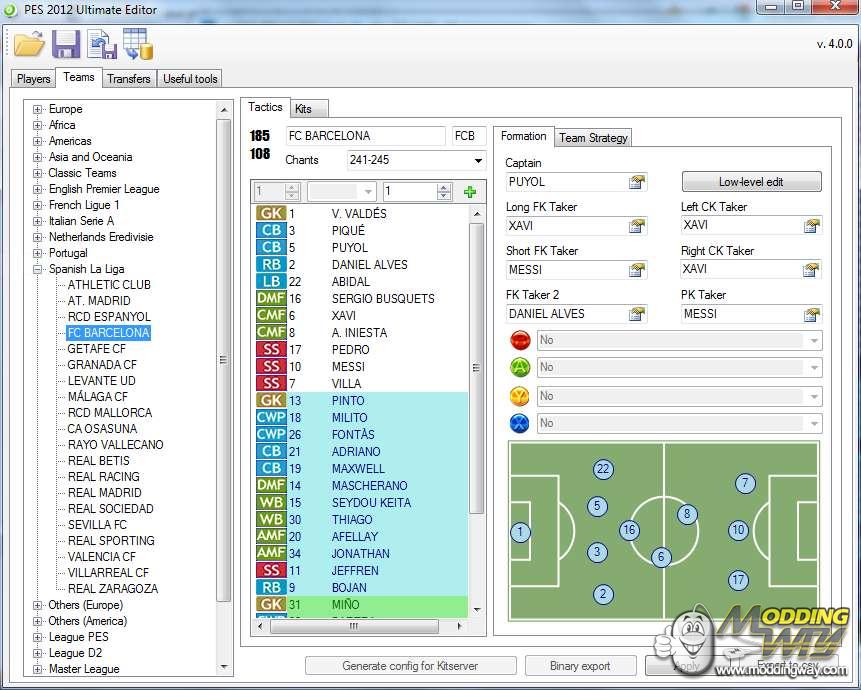Open the Chants dropdown
Image resolution: width=861 pixels, height=690 pixels.
coord(478,160)
